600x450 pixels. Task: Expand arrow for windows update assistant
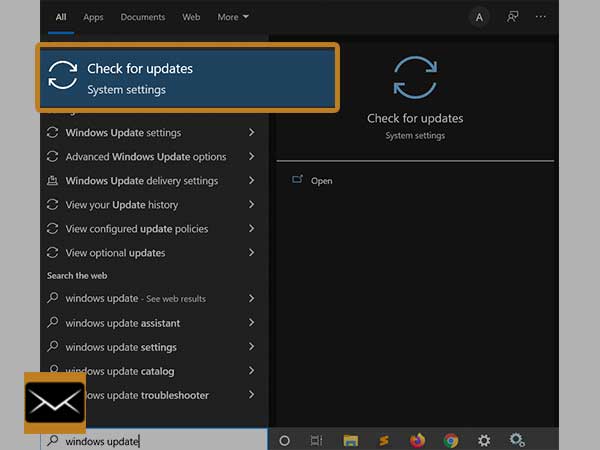[251, 323]
